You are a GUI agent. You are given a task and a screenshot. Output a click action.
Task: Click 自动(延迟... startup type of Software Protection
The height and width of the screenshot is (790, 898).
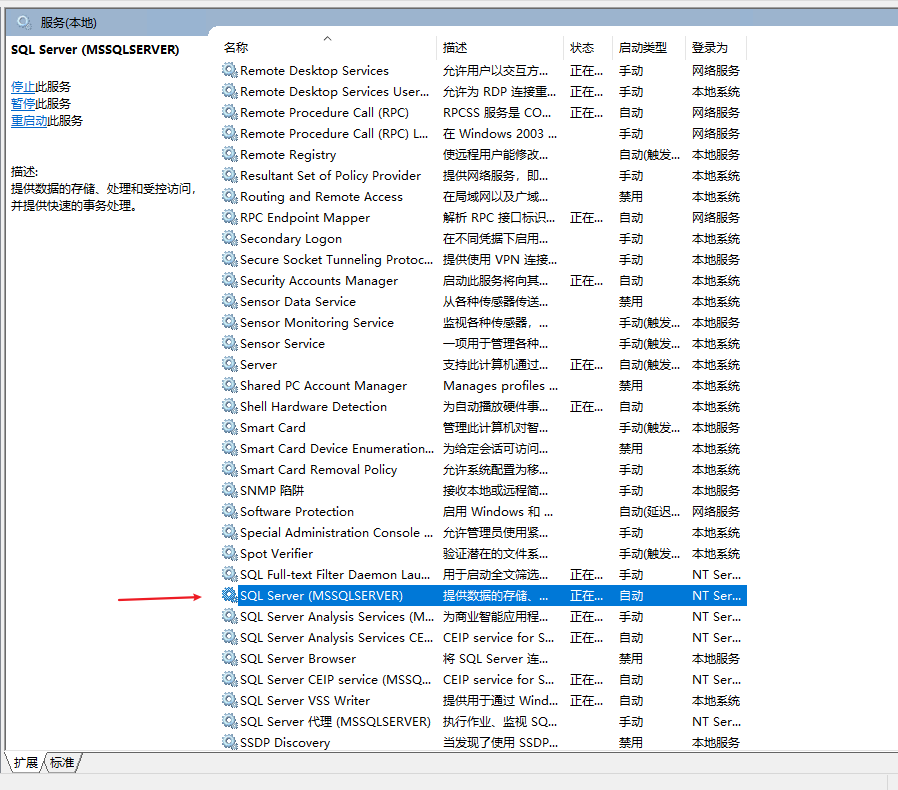649,512
